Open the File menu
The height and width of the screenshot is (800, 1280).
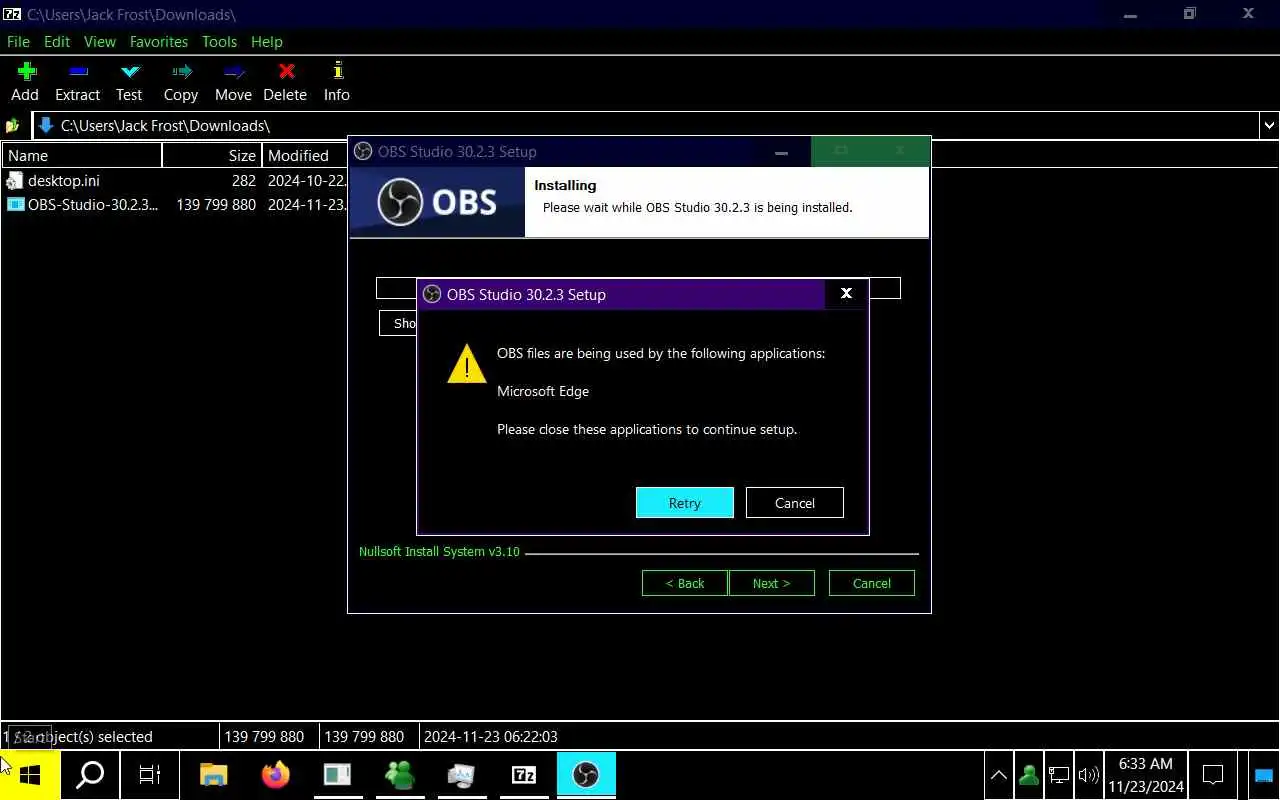pyautogui.click(x=18, y=42)
